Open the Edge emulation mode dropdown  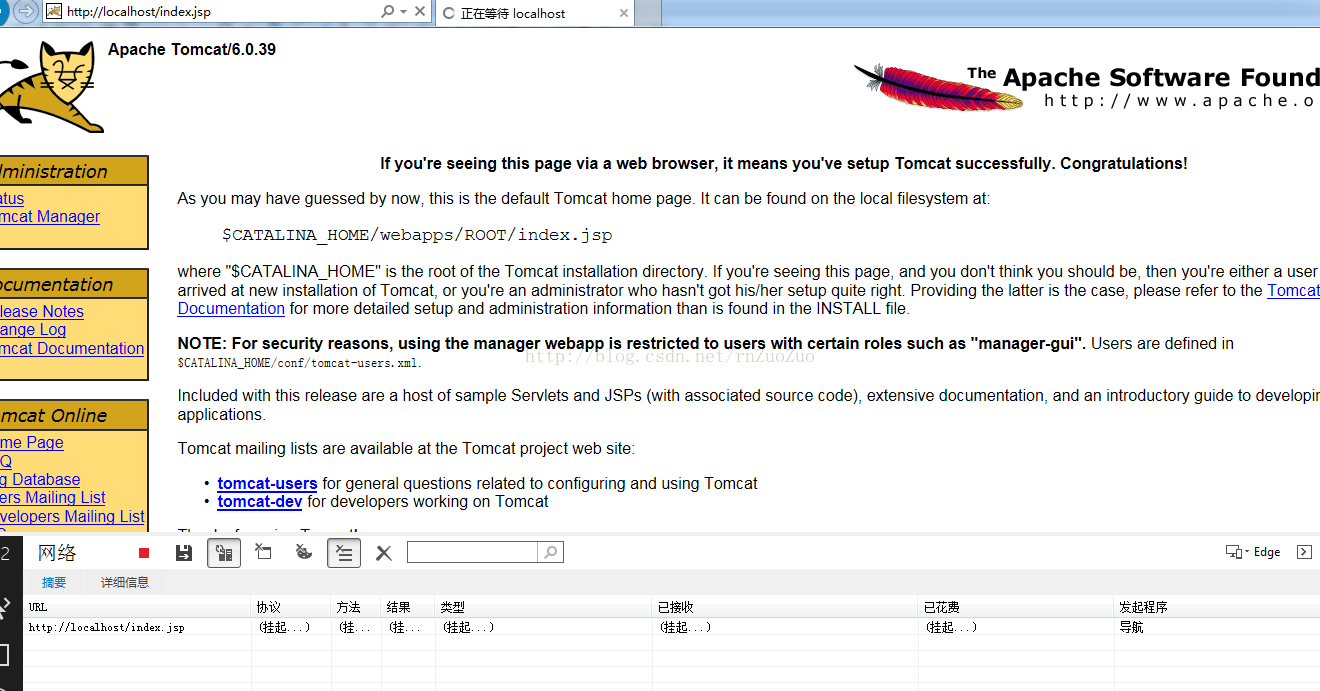point(1253,552)
